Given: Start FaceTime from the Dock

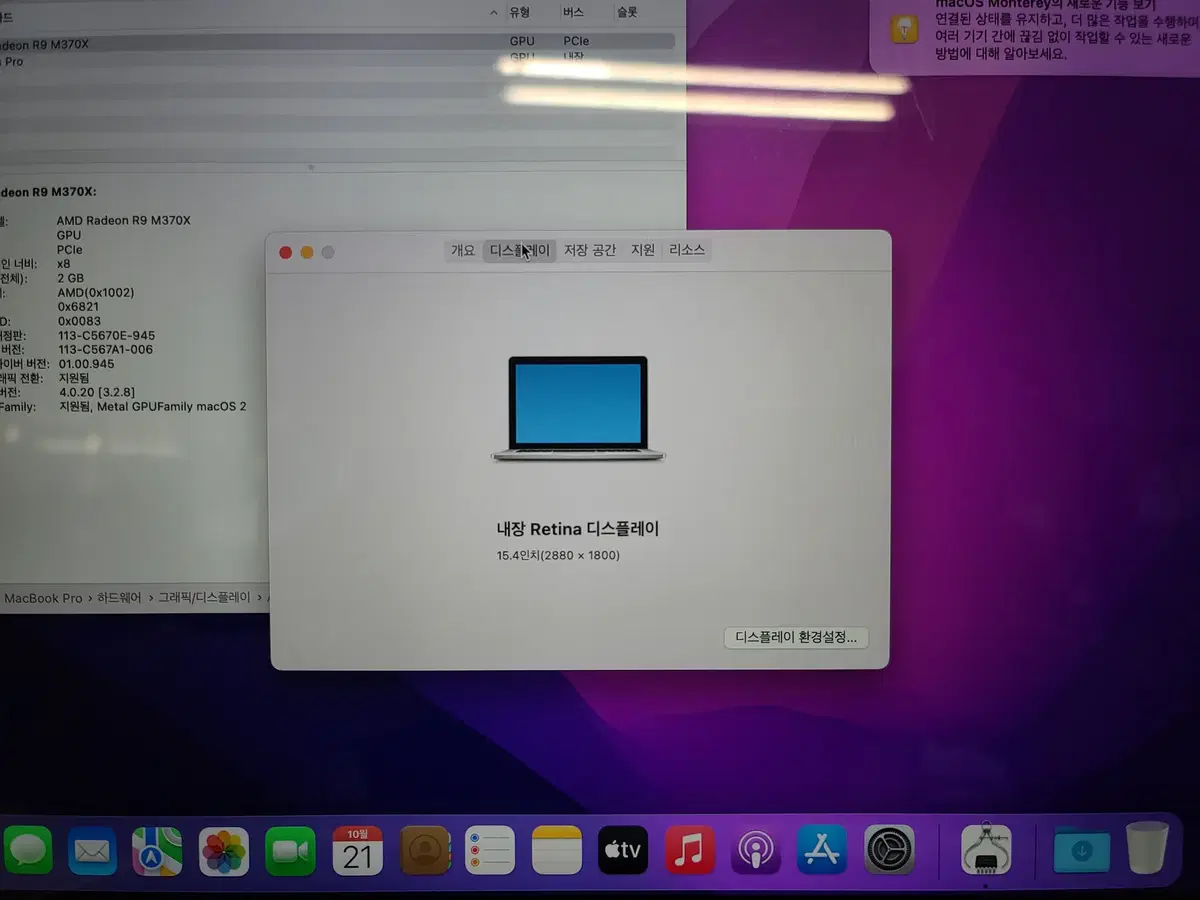Looking at the screenshot, I should [x=290, y=852].
